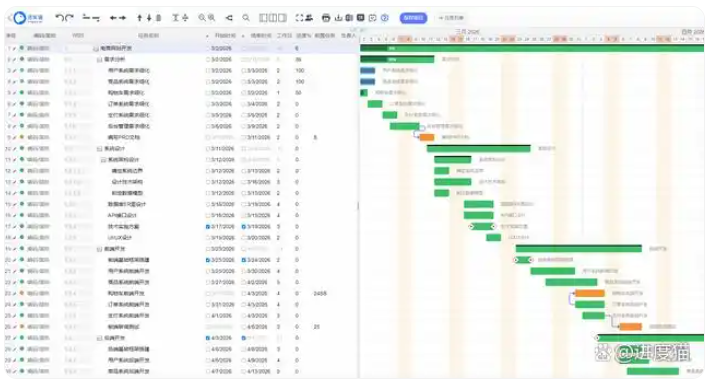
Task: Open start-time column header dropdown arrow
Action: click(208, 35)
